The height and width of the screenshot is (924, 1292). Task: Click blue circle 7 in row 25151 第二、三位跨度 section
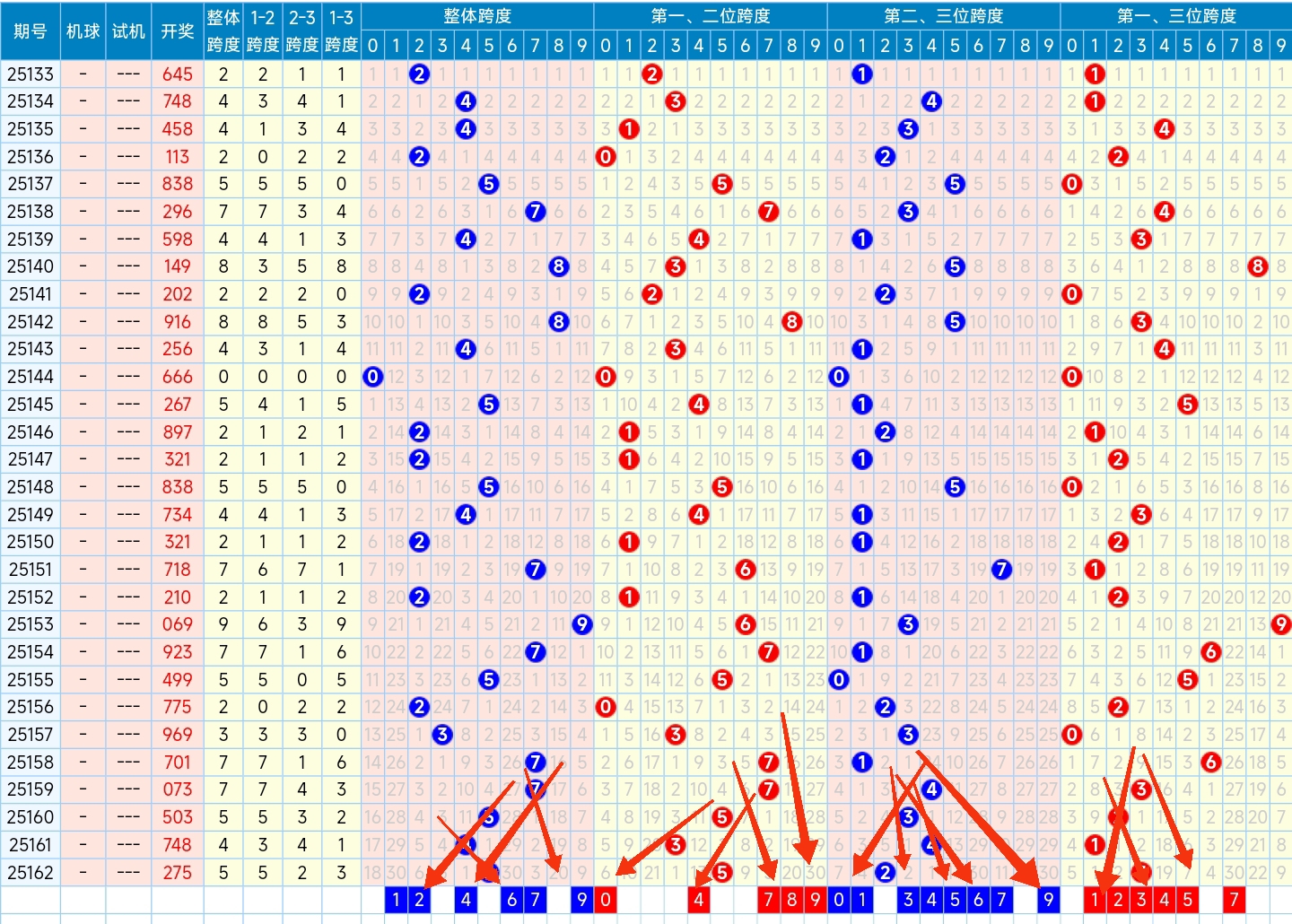(x=1001, y=570)
